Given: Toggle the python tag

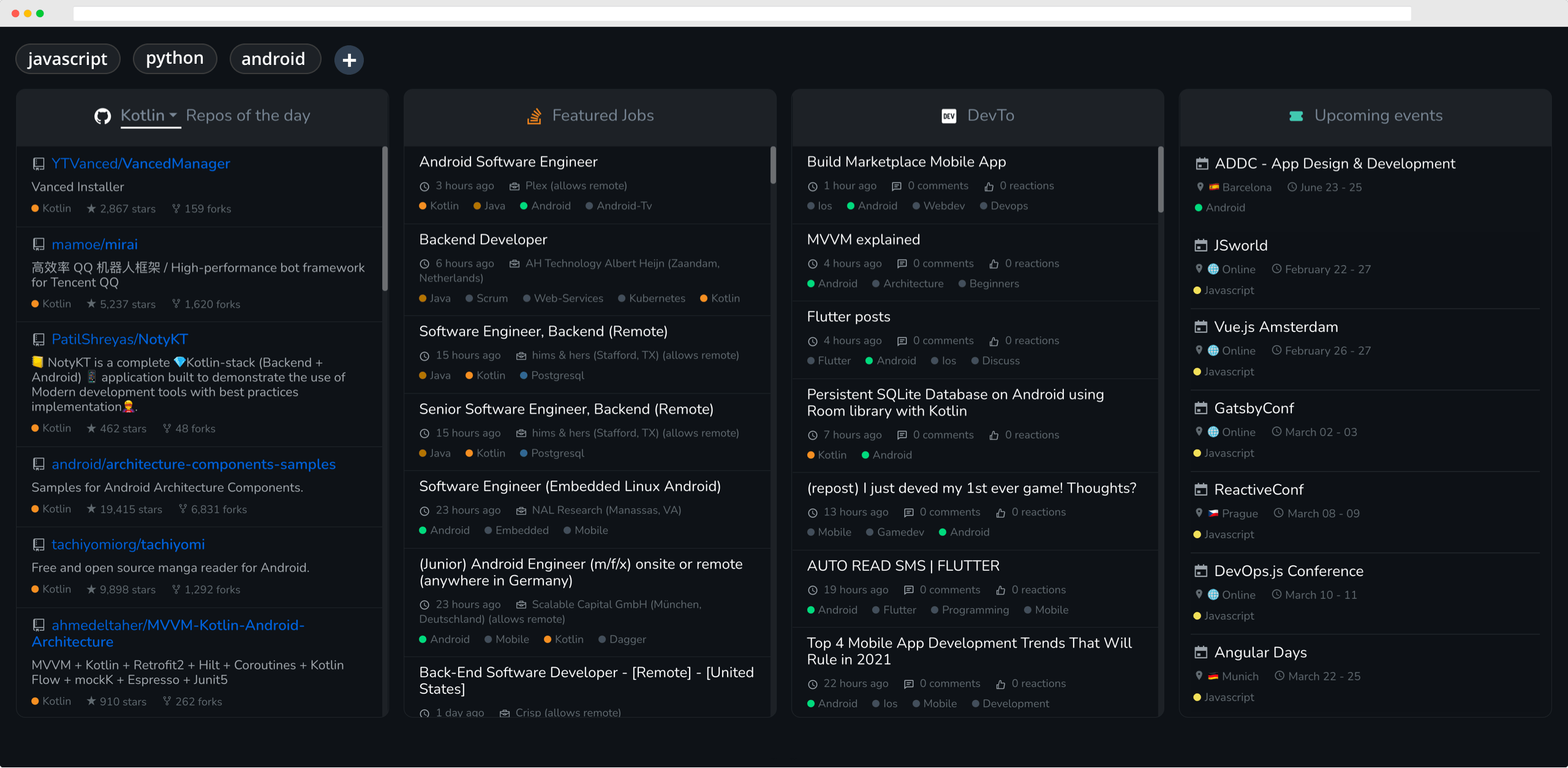Looking at the screenshot, I should click(x=175, y=58).
